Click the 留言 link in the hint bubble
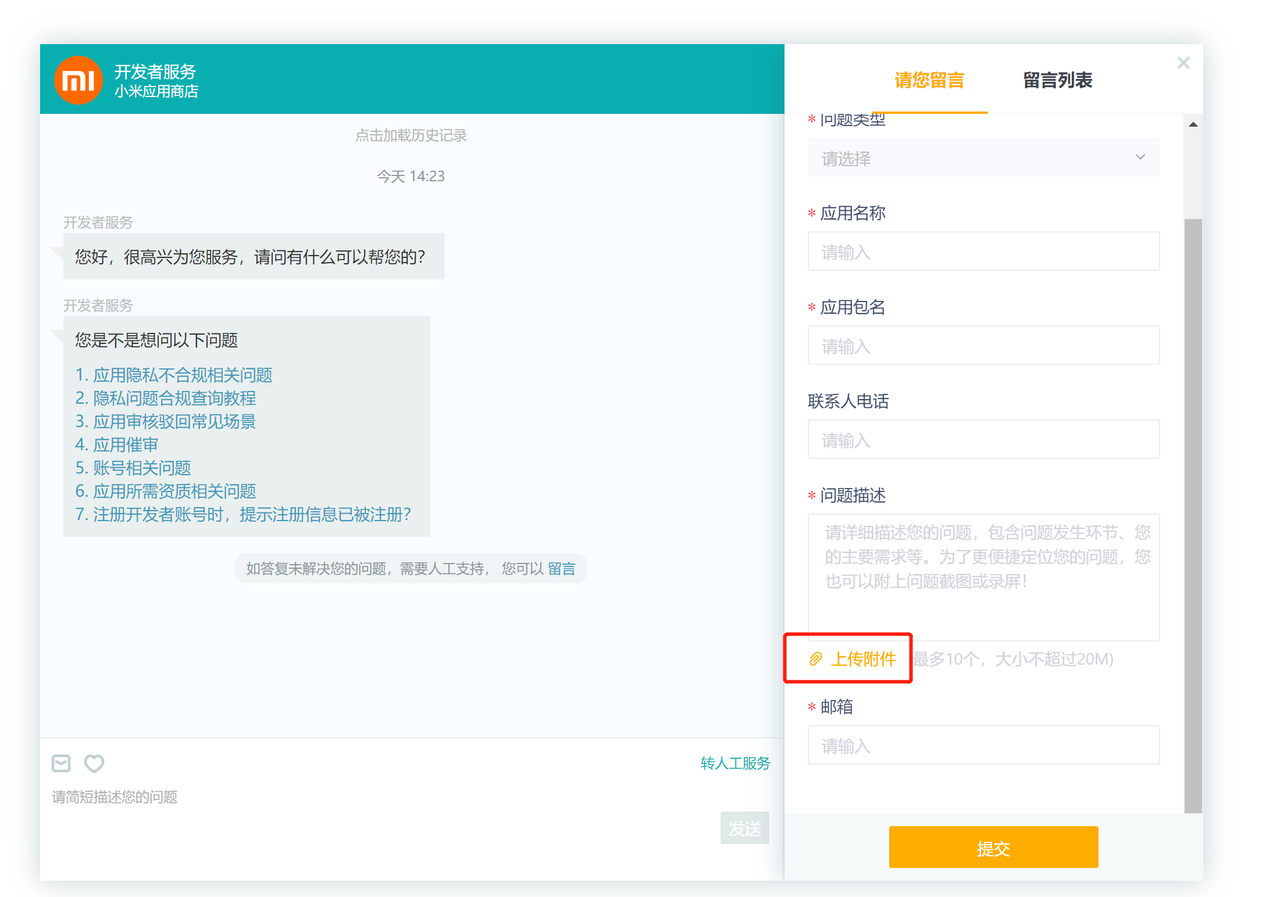The image size is (1280, 897). (562, 568)
